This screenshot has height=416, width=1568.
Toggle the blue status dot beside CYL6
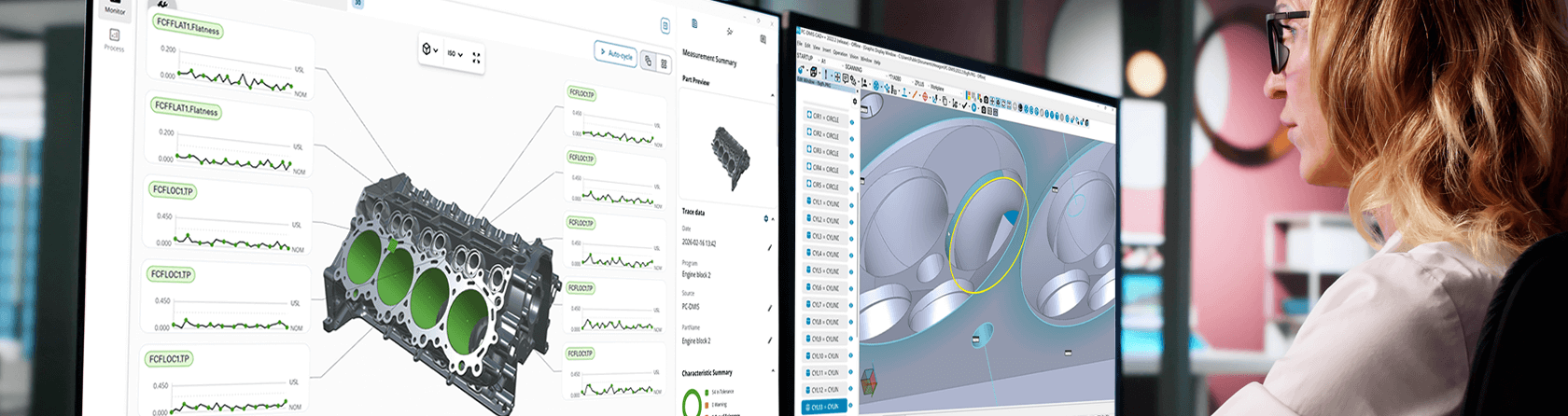pyautogui.click(x=852, y=290)
